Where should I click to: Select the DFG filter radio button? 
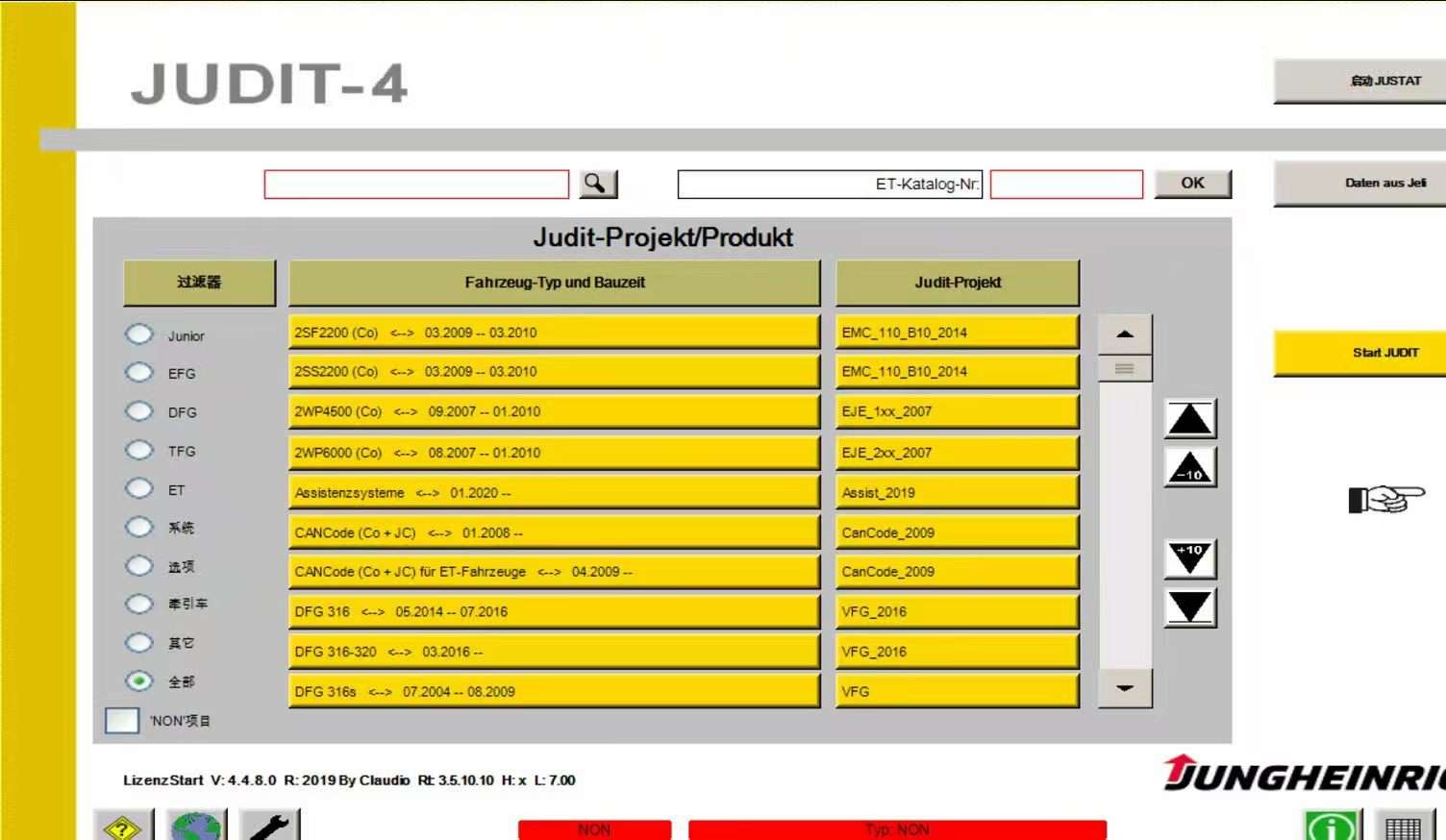coord(139,411)
